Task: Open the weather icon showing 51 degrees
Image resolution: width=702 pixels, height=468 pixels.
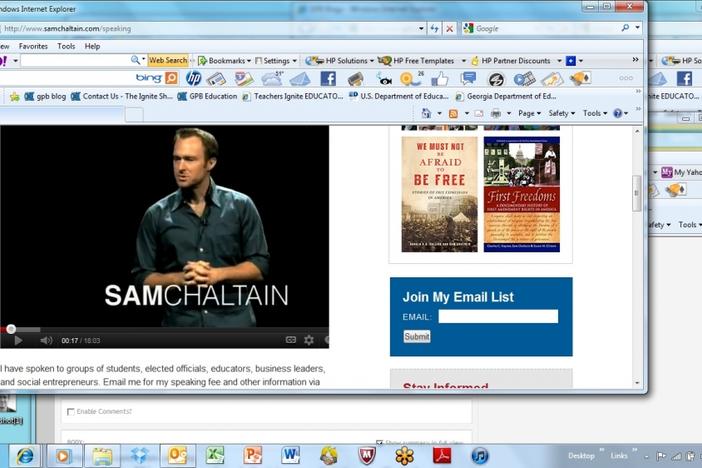Action: pyautogui.click(x=272, y=79)
